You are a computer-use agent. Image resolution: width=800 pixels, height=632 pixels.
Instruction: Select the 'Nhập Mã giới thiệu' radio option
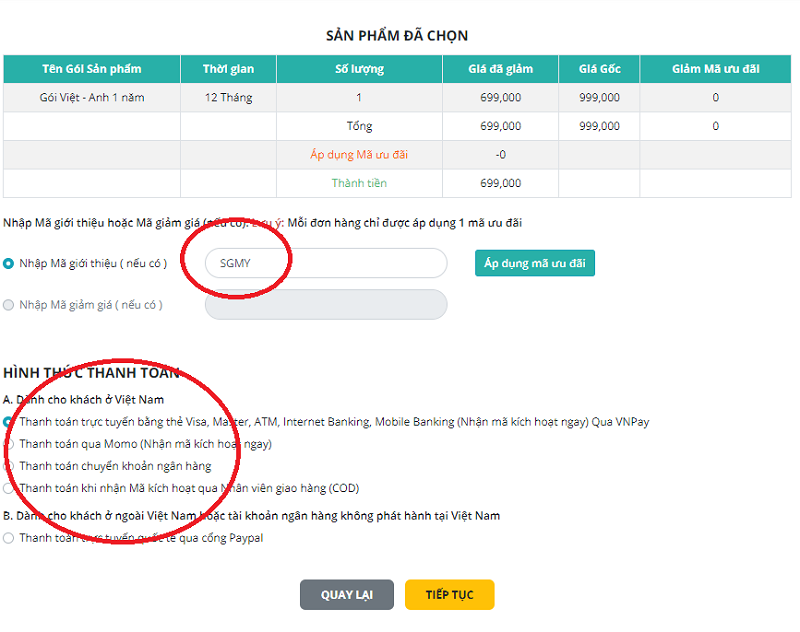[9, 263]
